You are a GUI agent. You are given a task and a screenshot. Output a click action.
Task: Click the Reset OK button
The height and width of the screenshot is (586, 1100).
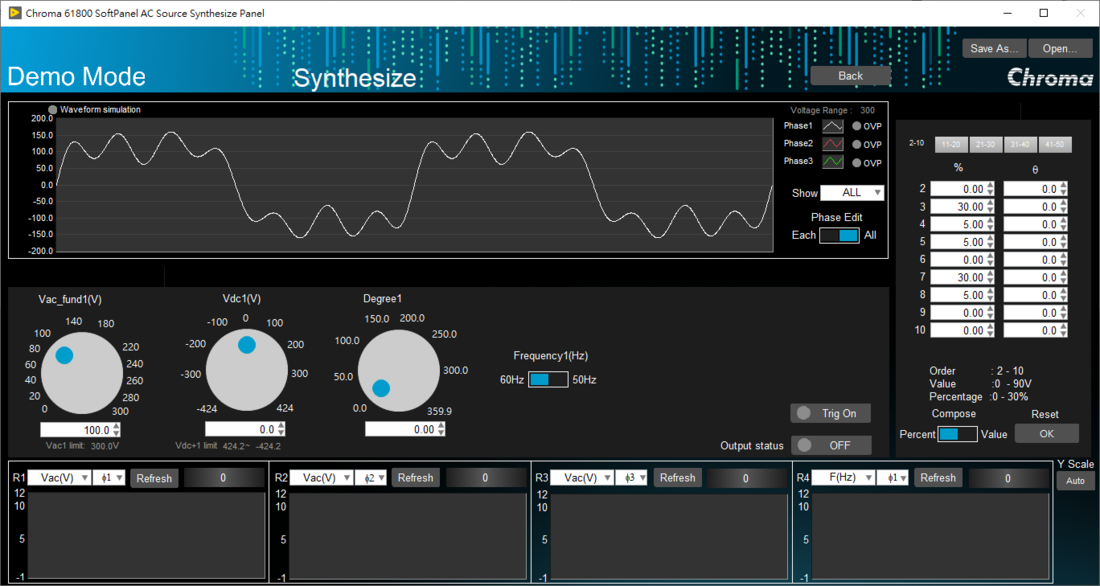pos(1046,434)
